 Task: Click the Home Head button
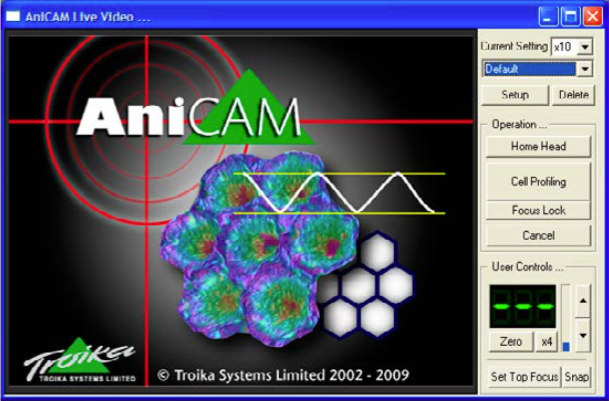pyautogui.click(x=538, y=146)
